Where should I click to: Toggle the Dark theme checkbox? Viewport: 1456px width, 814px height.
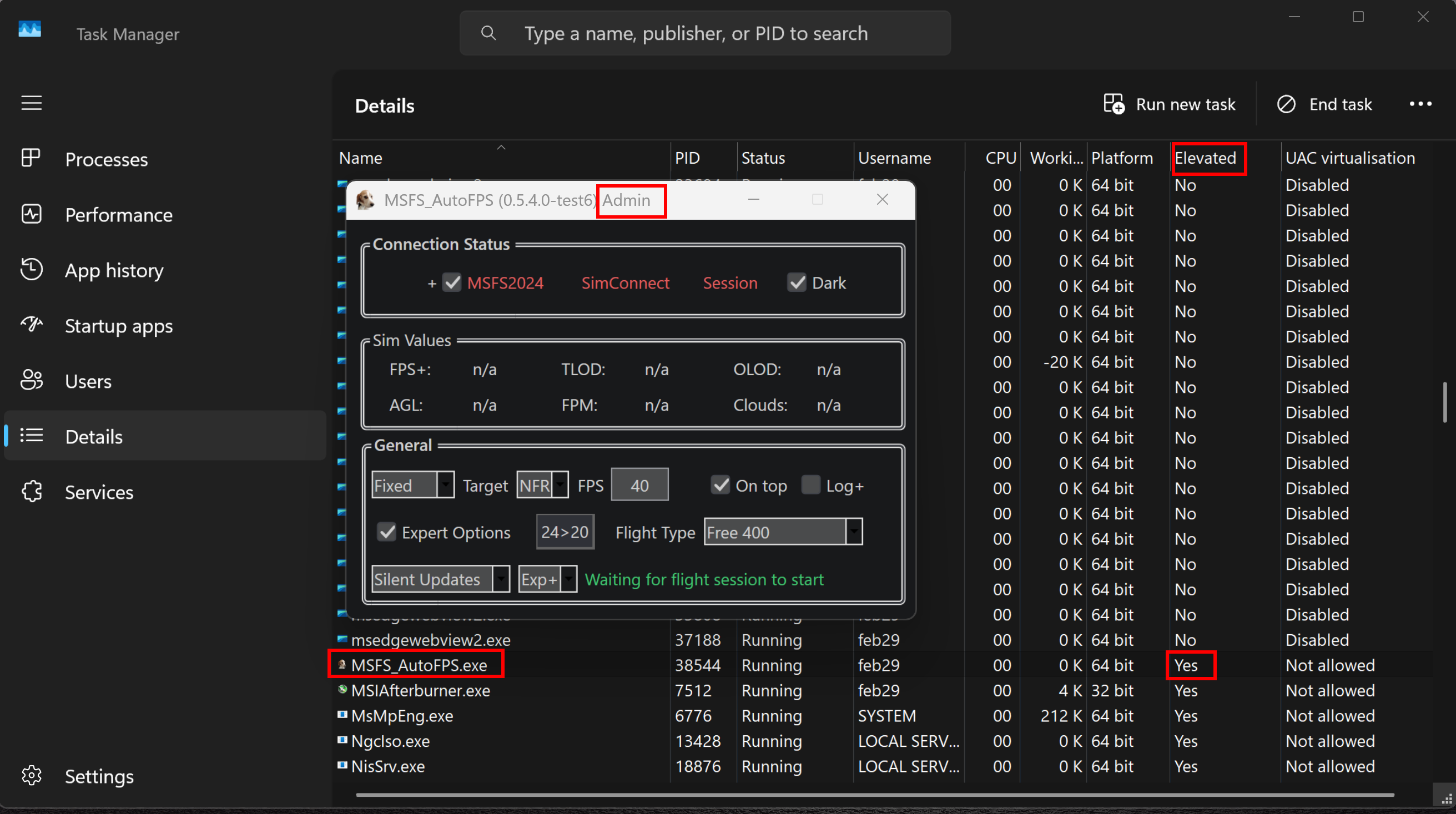[797, 282]
